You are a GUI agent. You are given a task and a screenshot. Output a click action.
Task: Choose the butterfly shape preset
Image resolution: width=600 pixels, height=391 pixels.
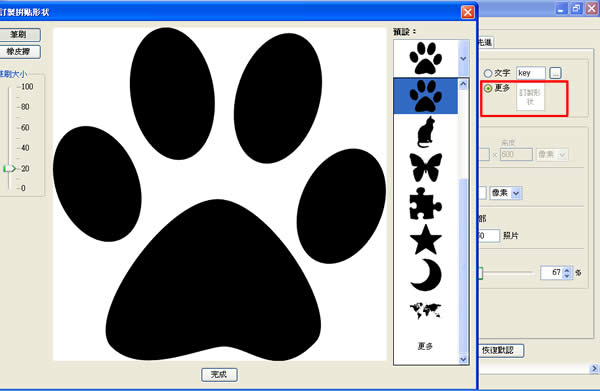tap(426, 168)
